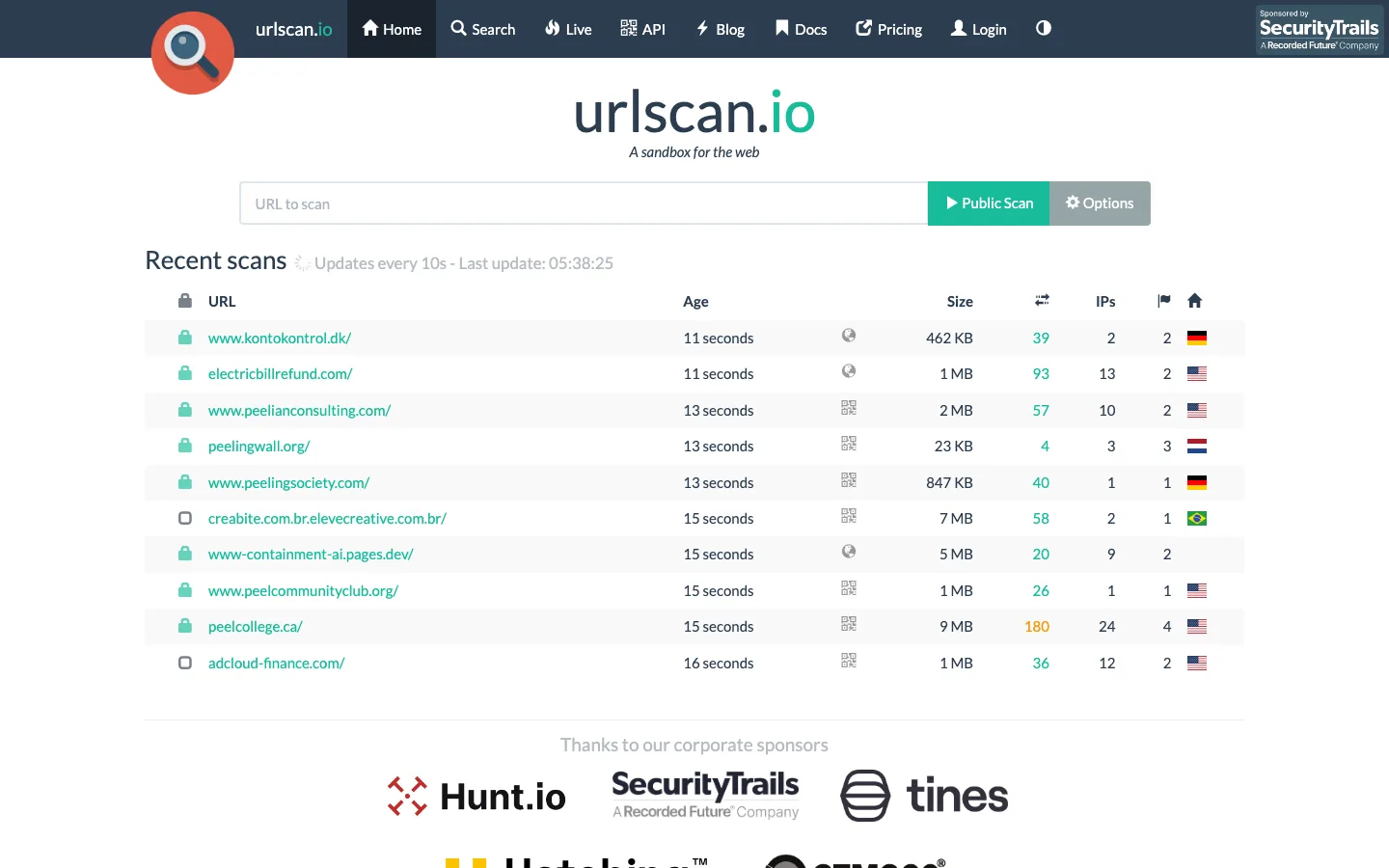Open the Home nav tab
This screenshot has height=868, width=1389.
(392, 29)
